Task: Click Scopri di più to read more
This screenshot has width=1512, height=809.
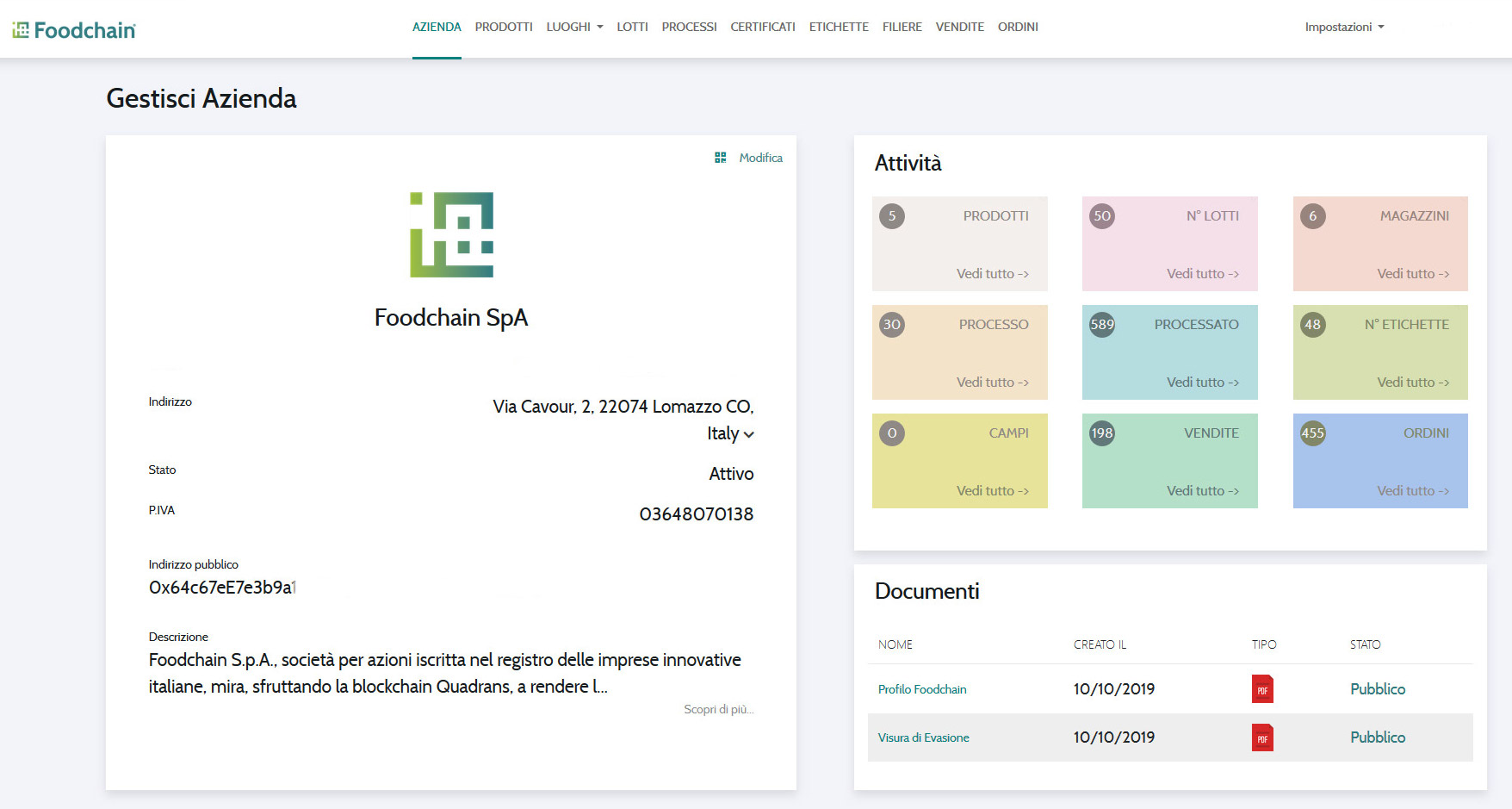Action: point(718,709)
